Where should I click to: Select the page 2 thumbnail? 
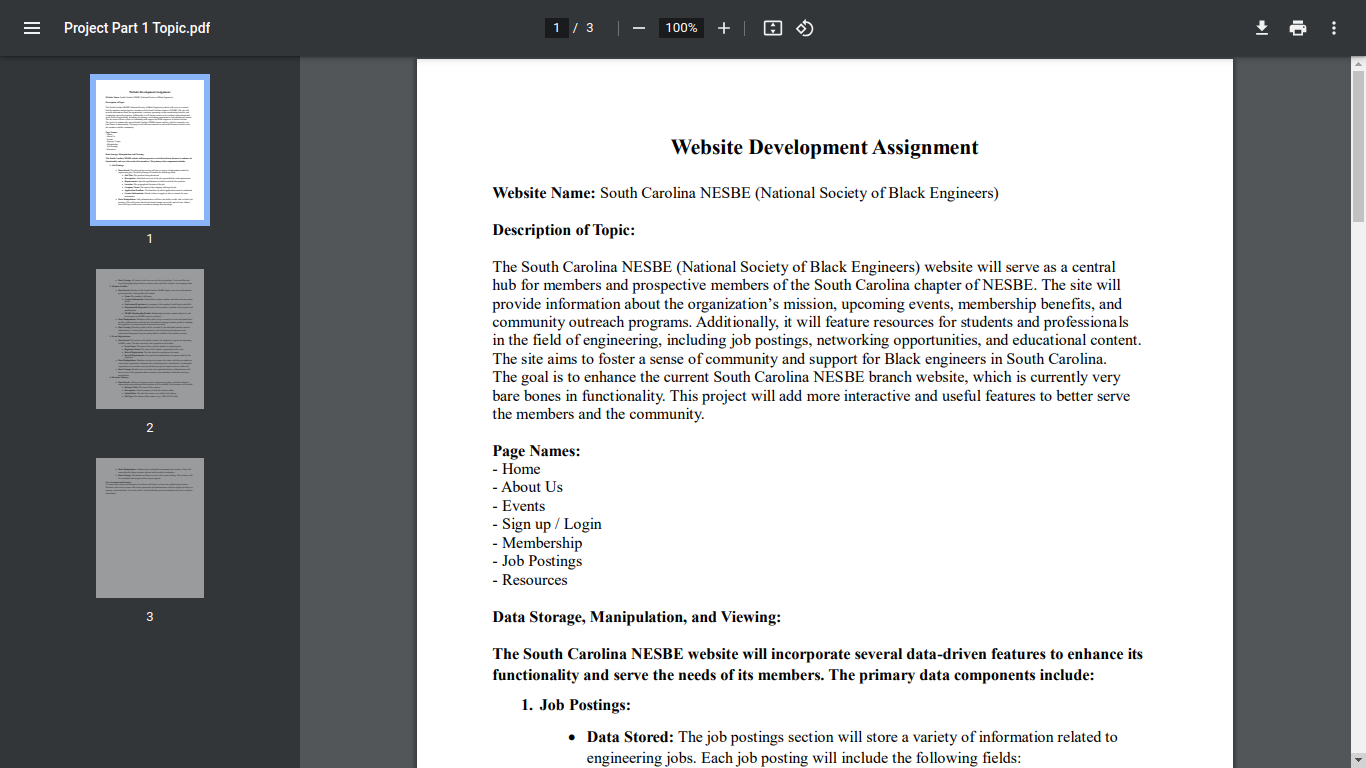click(x=149, y=338)
